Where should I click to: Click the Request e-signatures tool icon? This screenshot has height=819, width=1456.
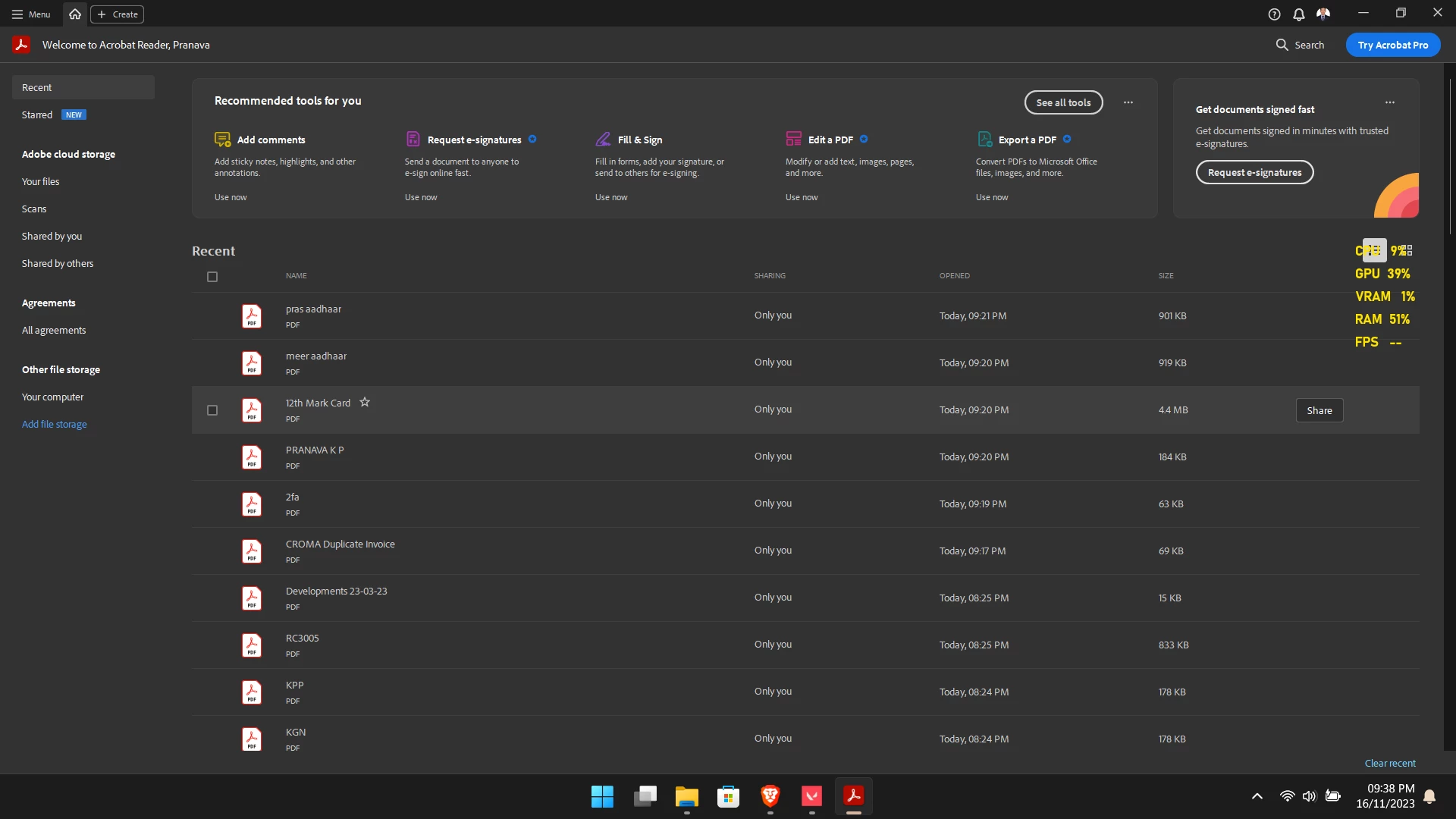pos(413,140)
